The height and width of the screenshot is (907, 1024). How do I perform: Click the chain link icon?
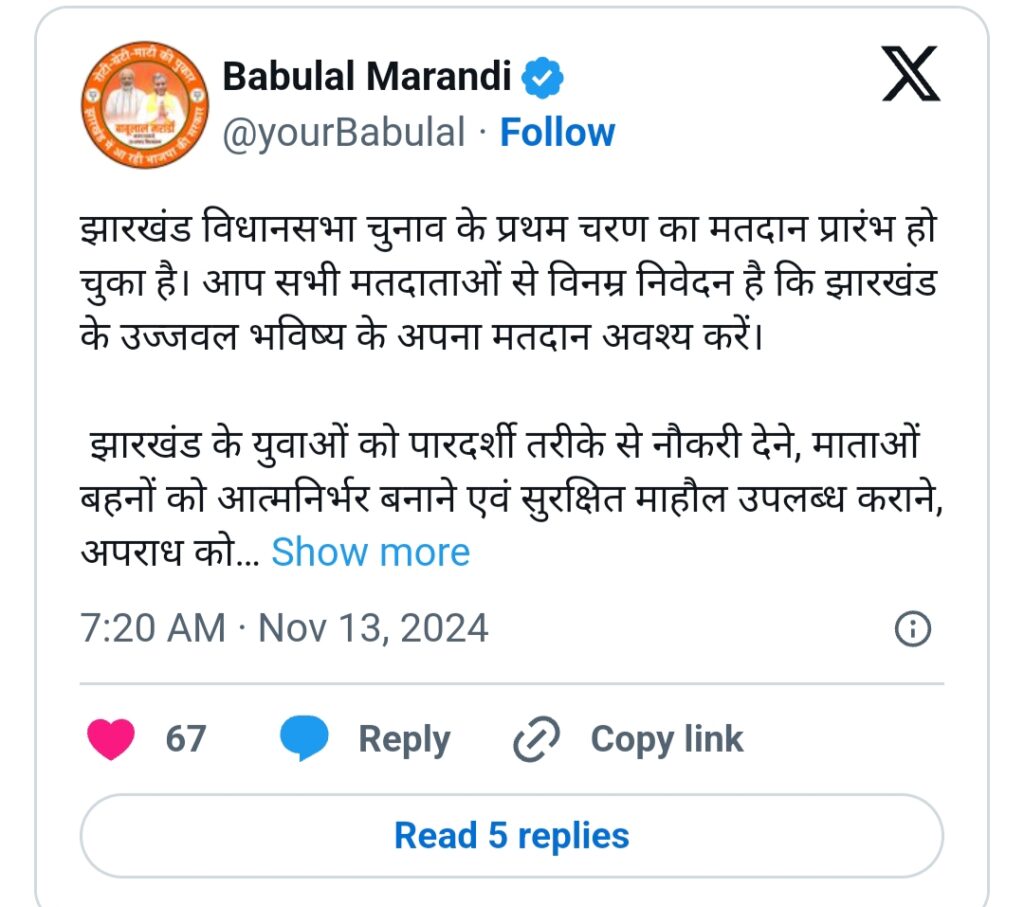pos(536,739)
